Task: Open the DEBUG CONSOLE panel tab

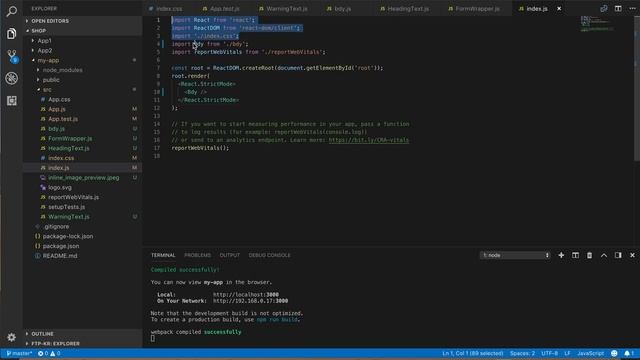Action: 269,255
